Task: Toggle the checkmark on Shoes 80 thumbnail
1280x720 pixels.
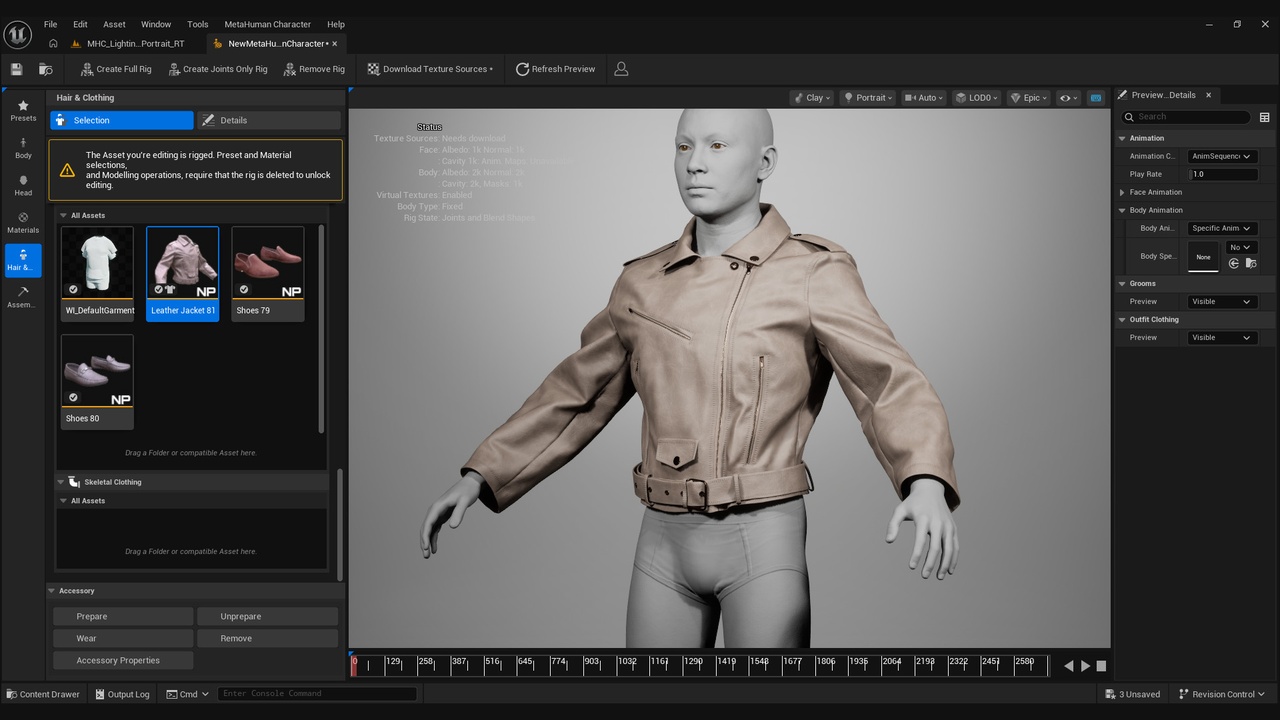Action: tap(73, 397)
